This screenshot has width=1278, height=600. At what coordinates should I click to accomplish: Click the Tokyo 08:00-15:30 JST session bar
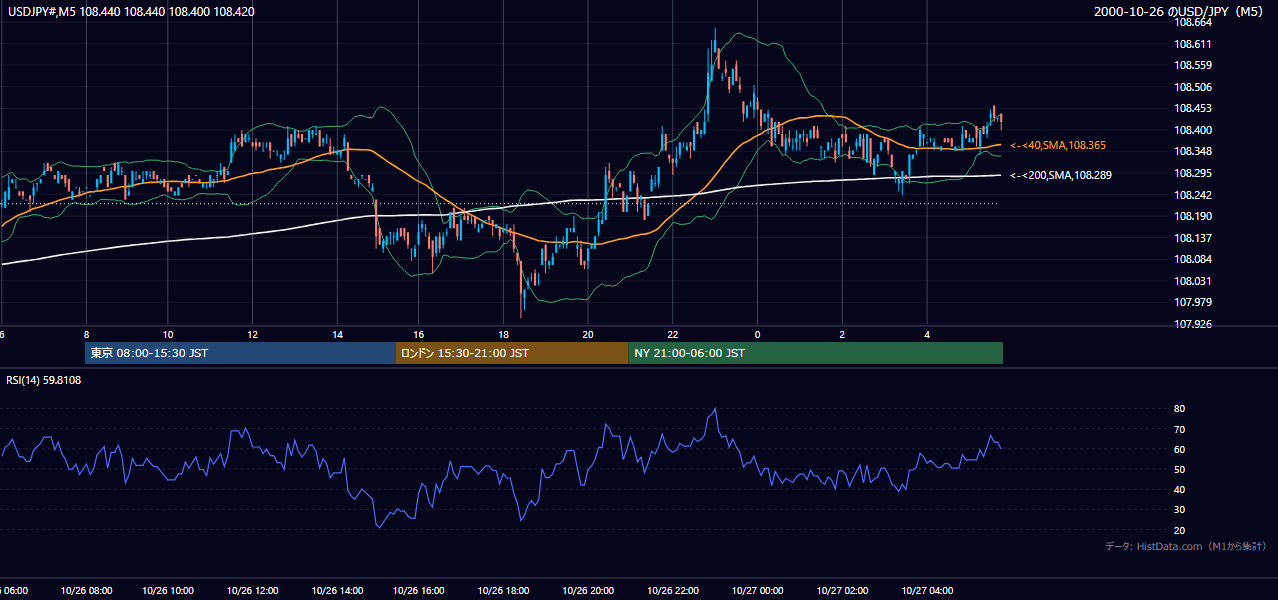(x=240, y=353)
